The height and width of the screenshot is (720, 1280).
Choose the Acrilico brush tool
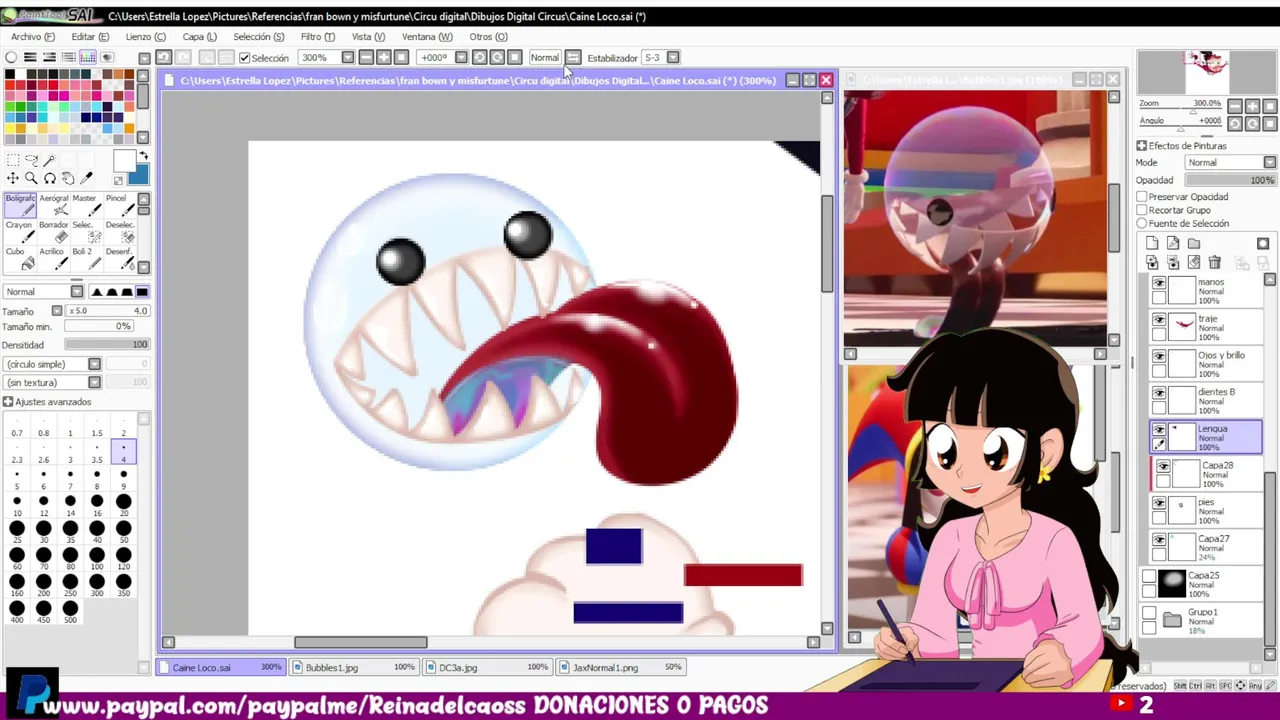[54, 259]
